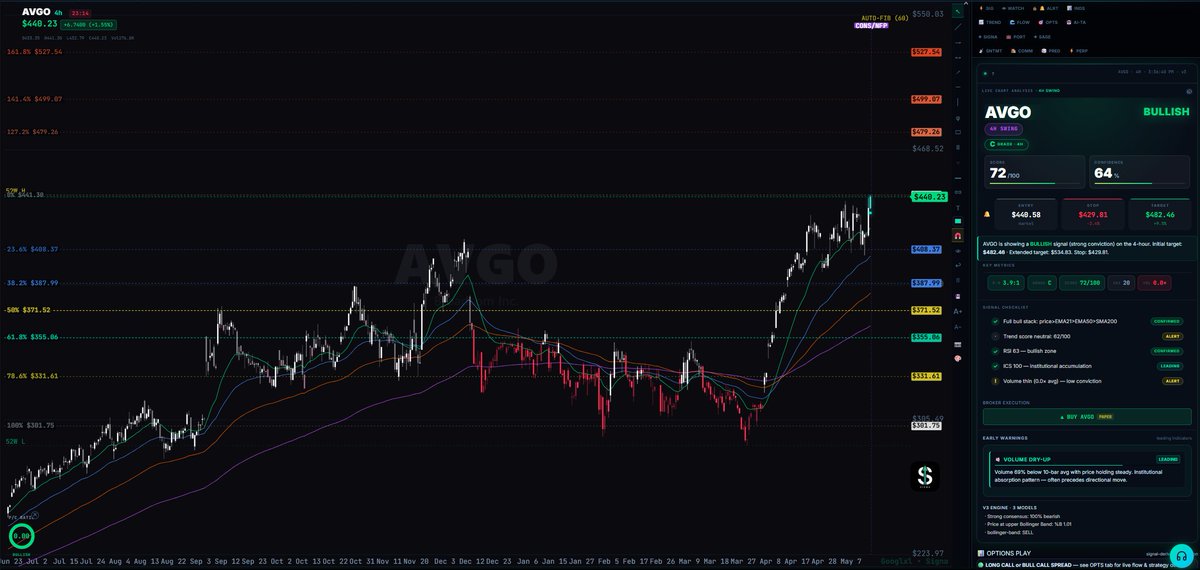Click the settings icon in Live Chart Analysis header
The image size is (1200, 570).
click(1189, 92)
